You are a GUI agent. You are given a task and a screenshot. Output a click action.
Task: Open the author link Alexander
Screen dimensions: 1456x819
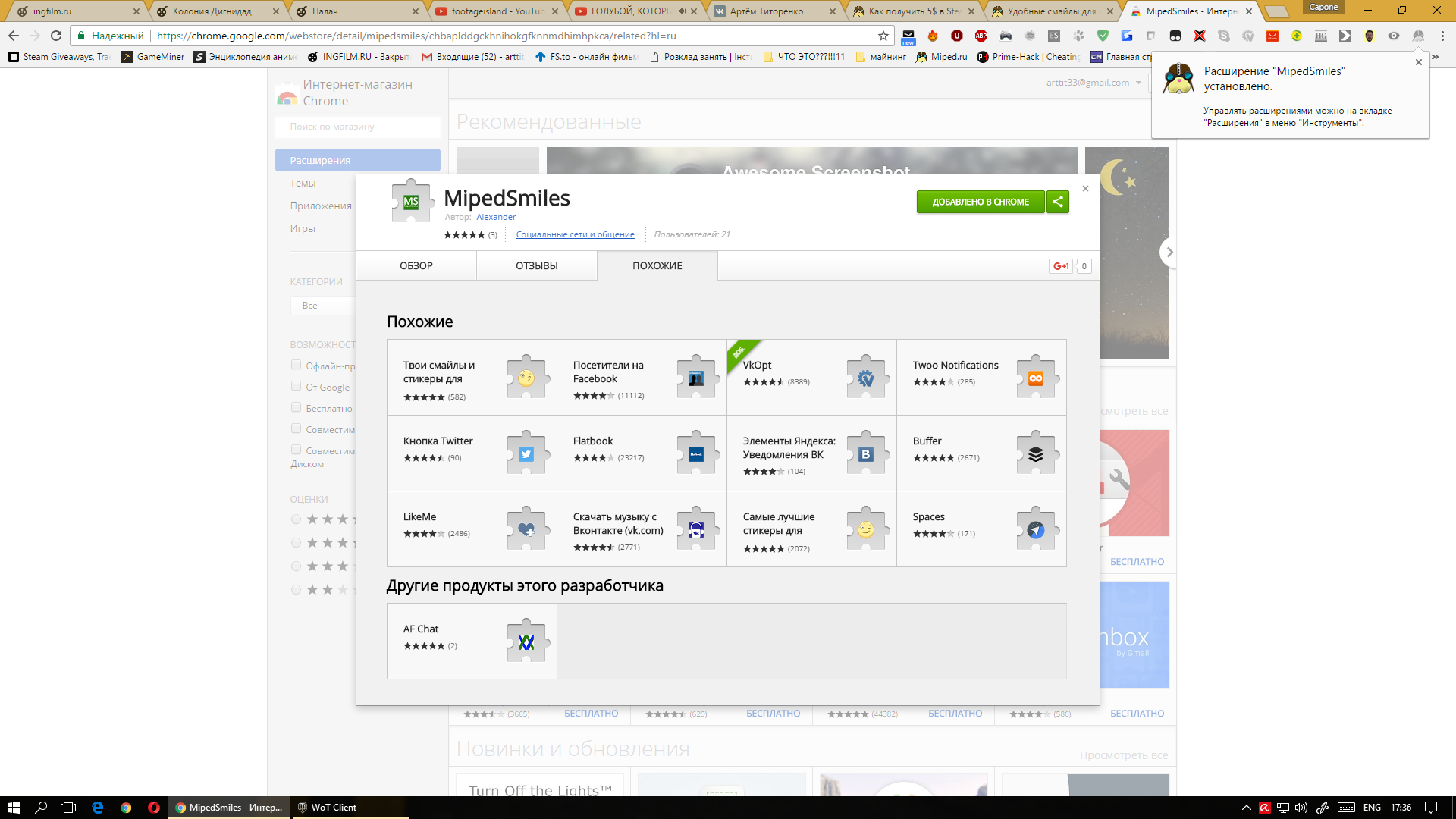(x=496, y=217)
